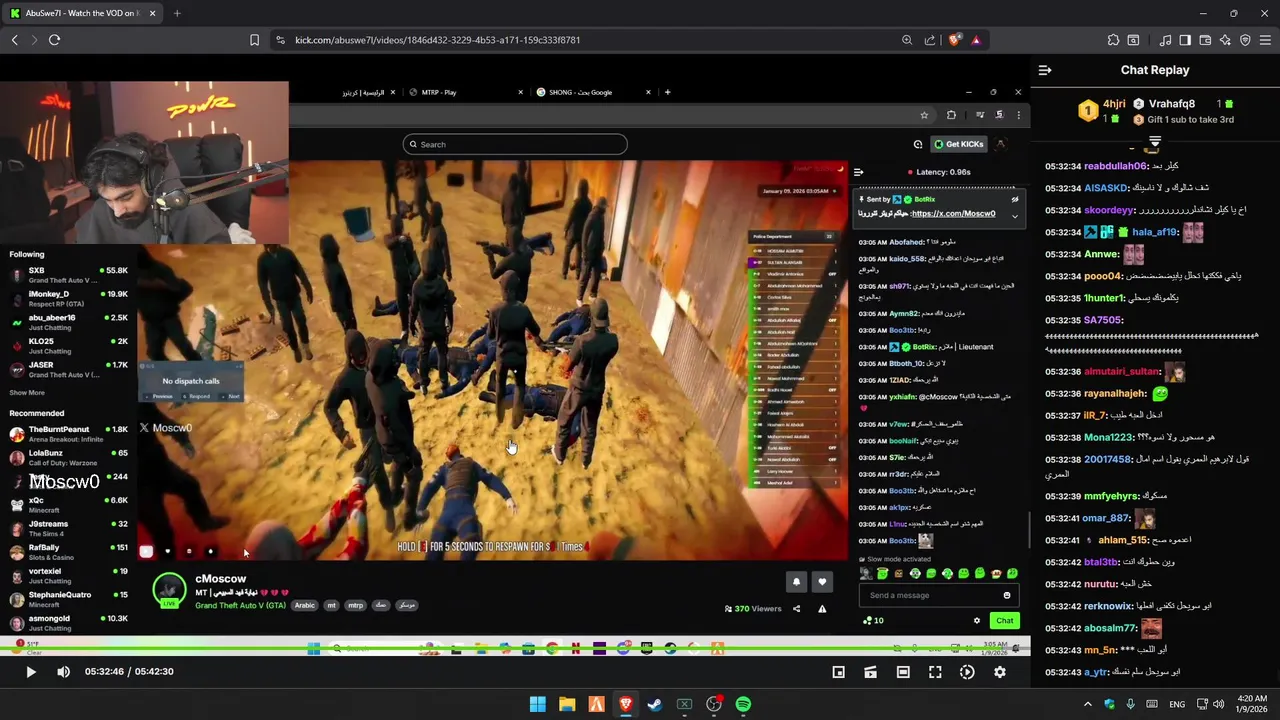Image resolution: width=1280 pixels, height=720 pixels.
Task: Click the Send a message field
Action: [x=938, y=596]
